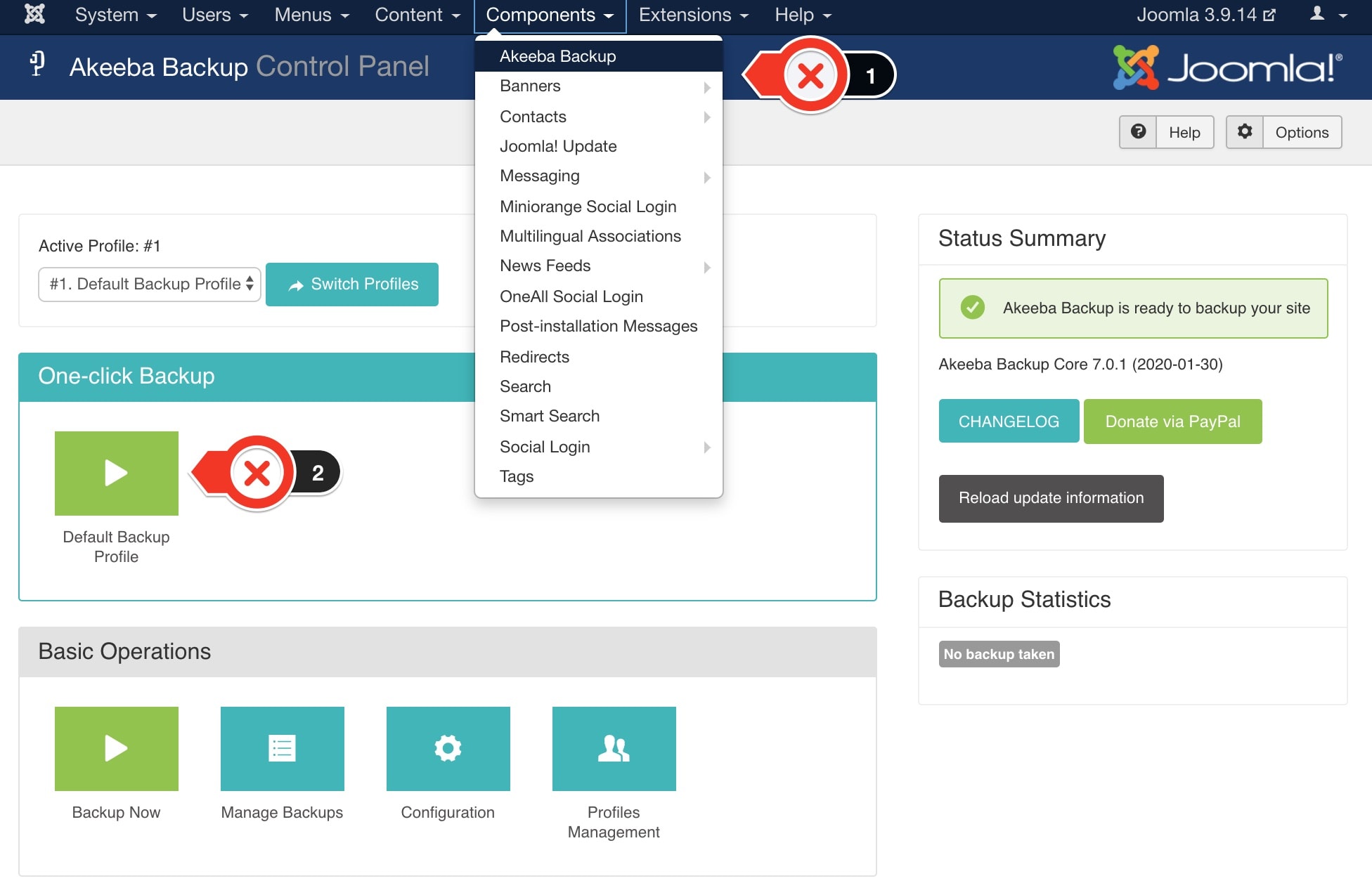Open the Extensions menu
This screenshot has height=888, width=1372.
point(694,15)
